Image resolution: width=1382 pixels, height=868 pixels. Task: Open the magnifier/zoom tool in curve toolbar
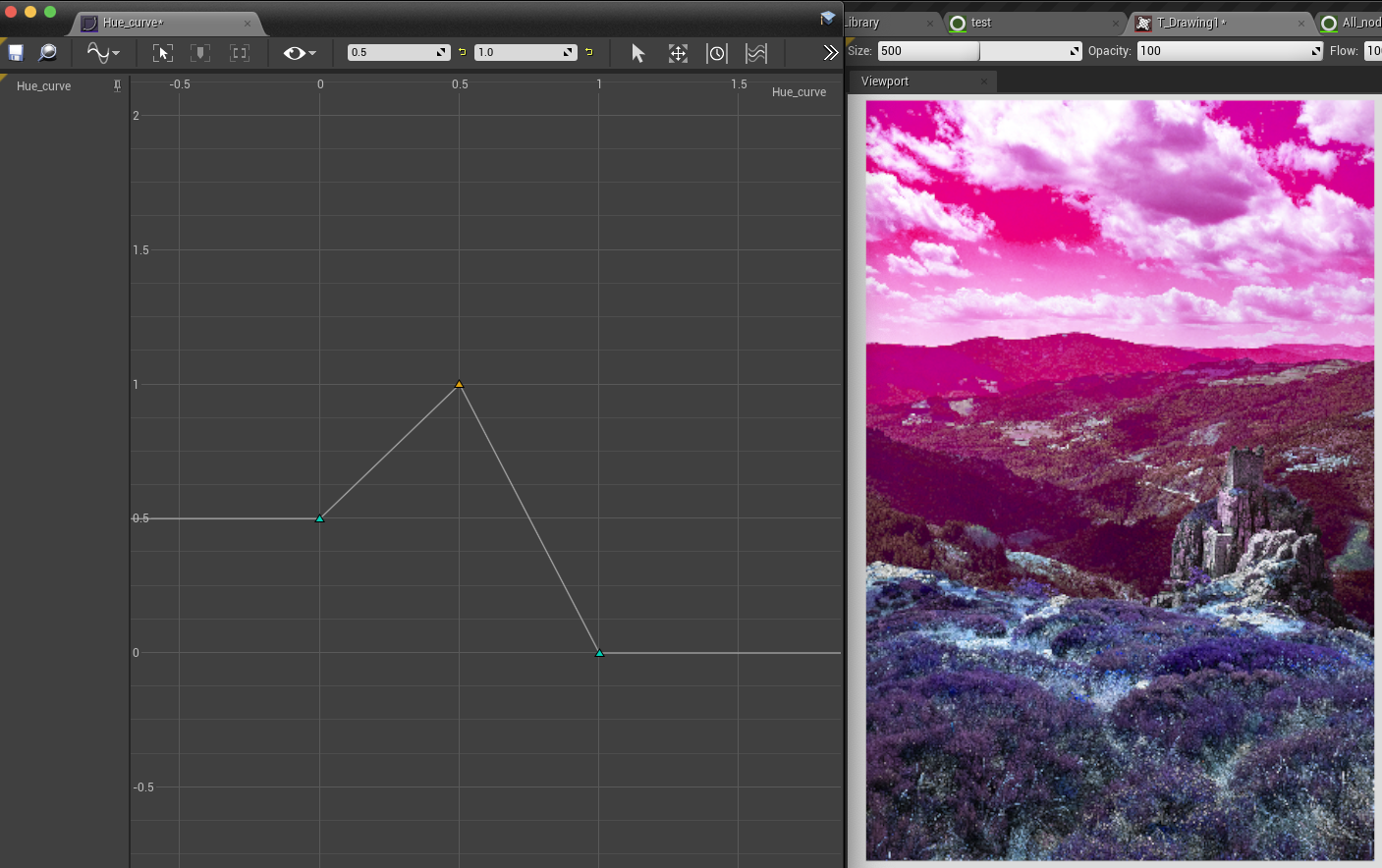(x=47, y=52)
